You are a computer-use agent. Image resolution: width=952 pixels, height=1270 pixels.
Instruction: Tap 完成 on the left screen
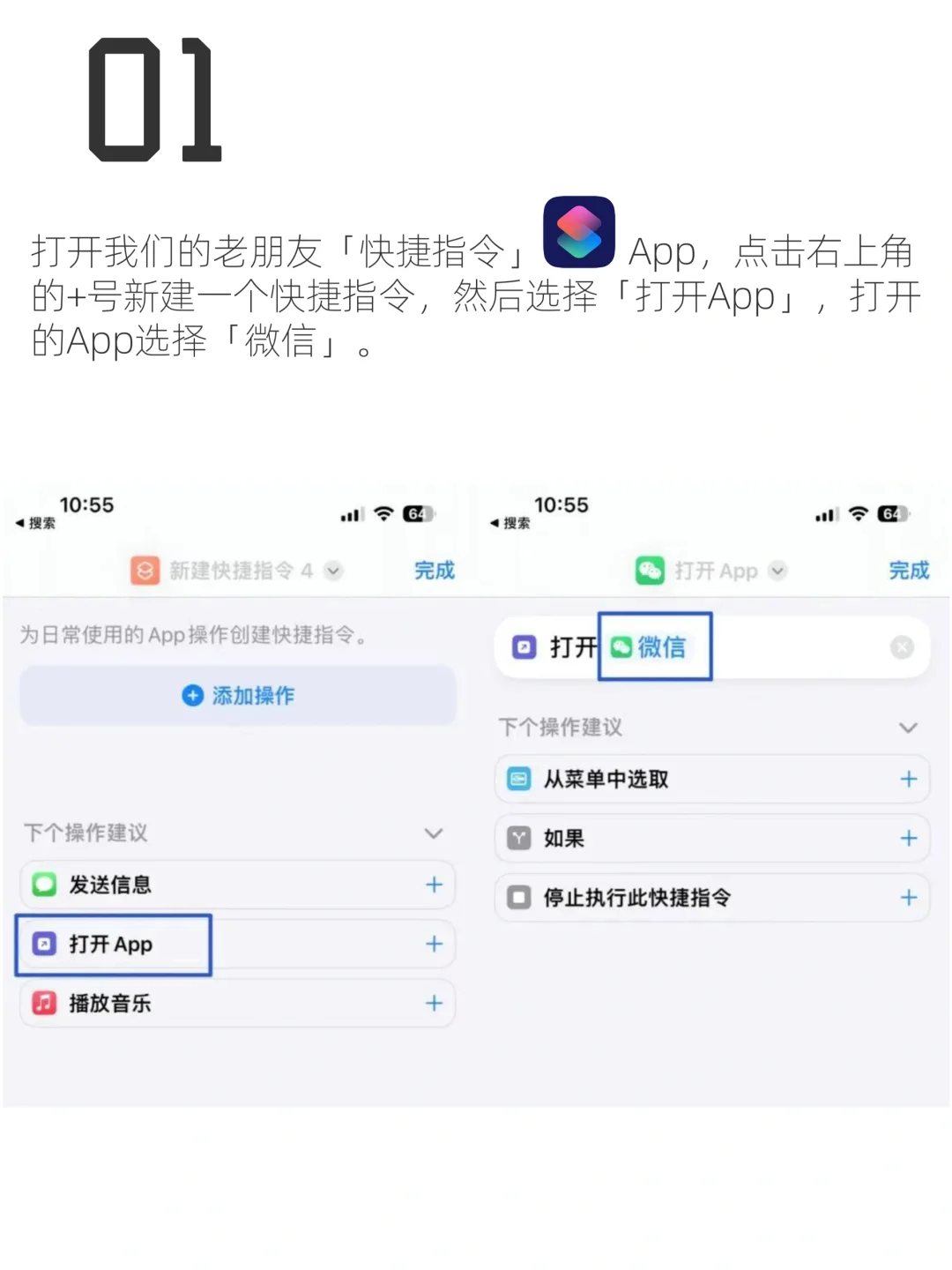[x=435, y=571]
